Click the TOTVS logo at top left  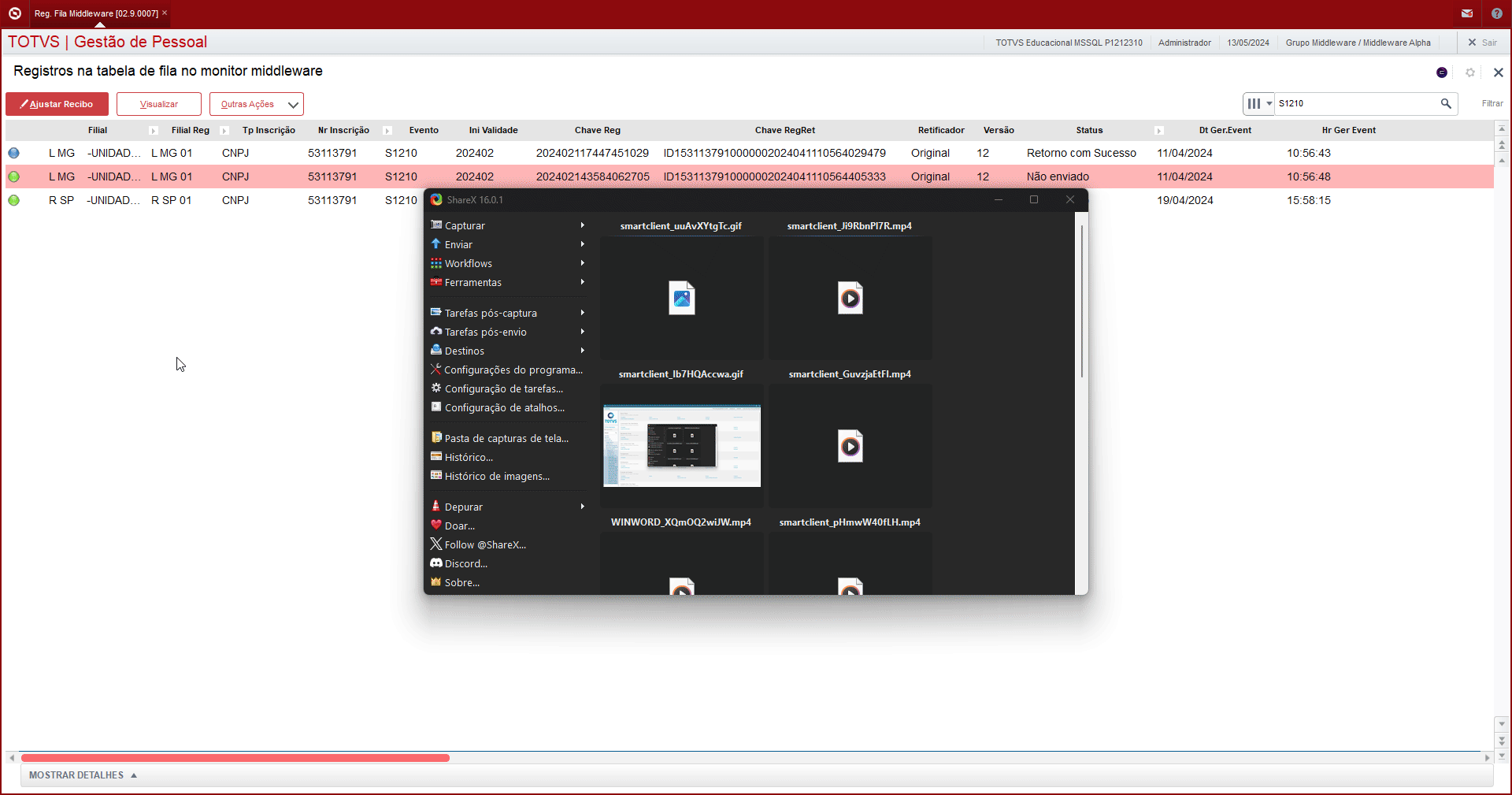14,13
